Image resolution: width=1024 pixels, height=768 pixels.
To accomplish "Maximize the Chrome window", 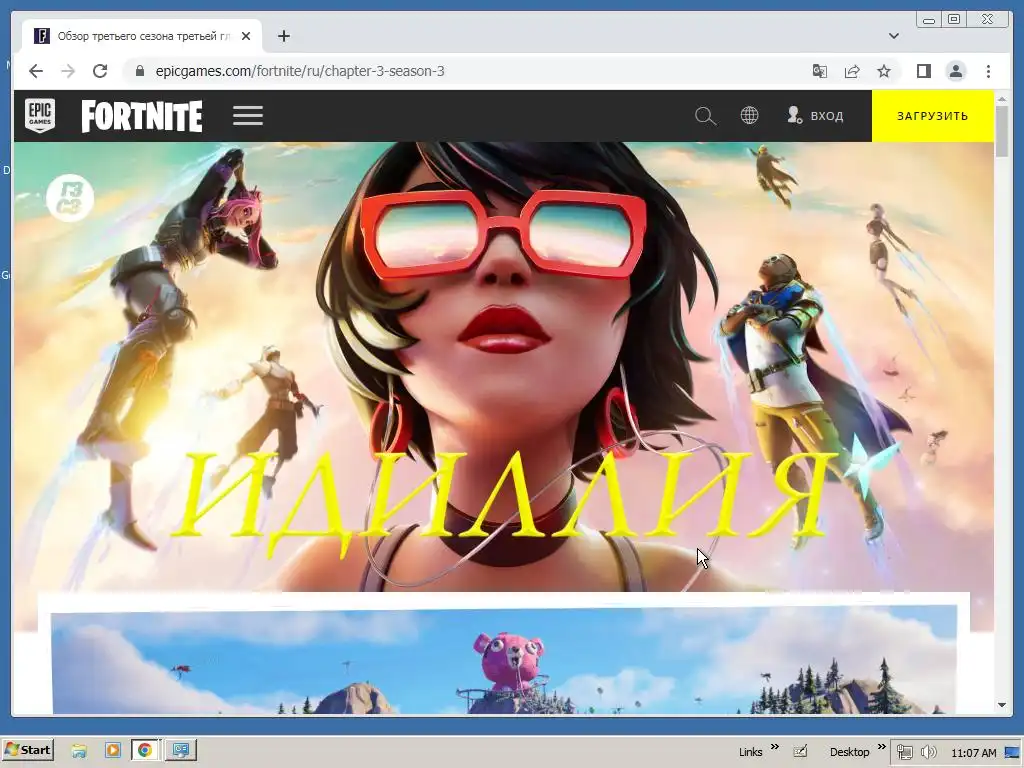I will 954,20.
